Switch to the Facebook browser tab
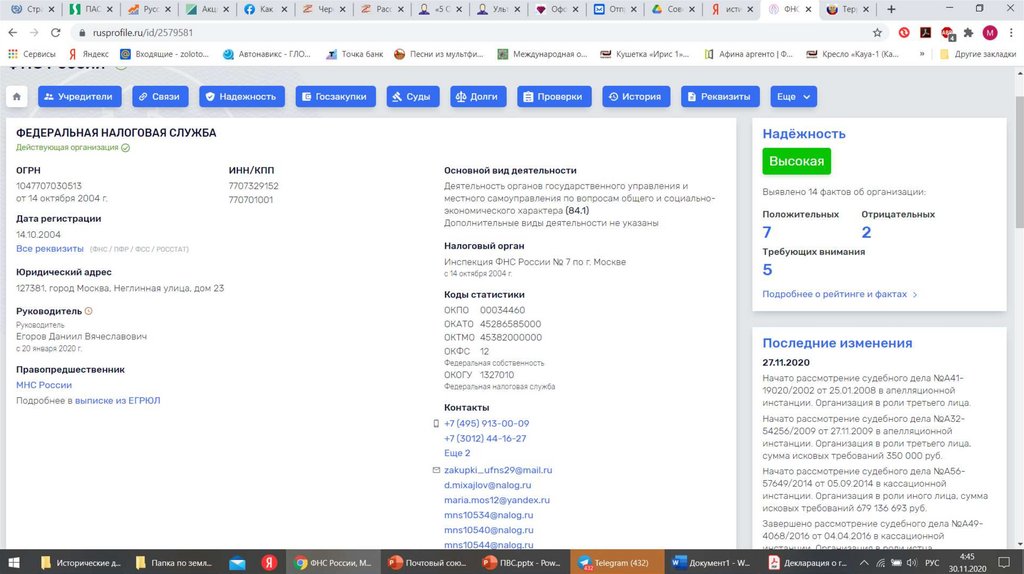 click(x=263, y=9)
